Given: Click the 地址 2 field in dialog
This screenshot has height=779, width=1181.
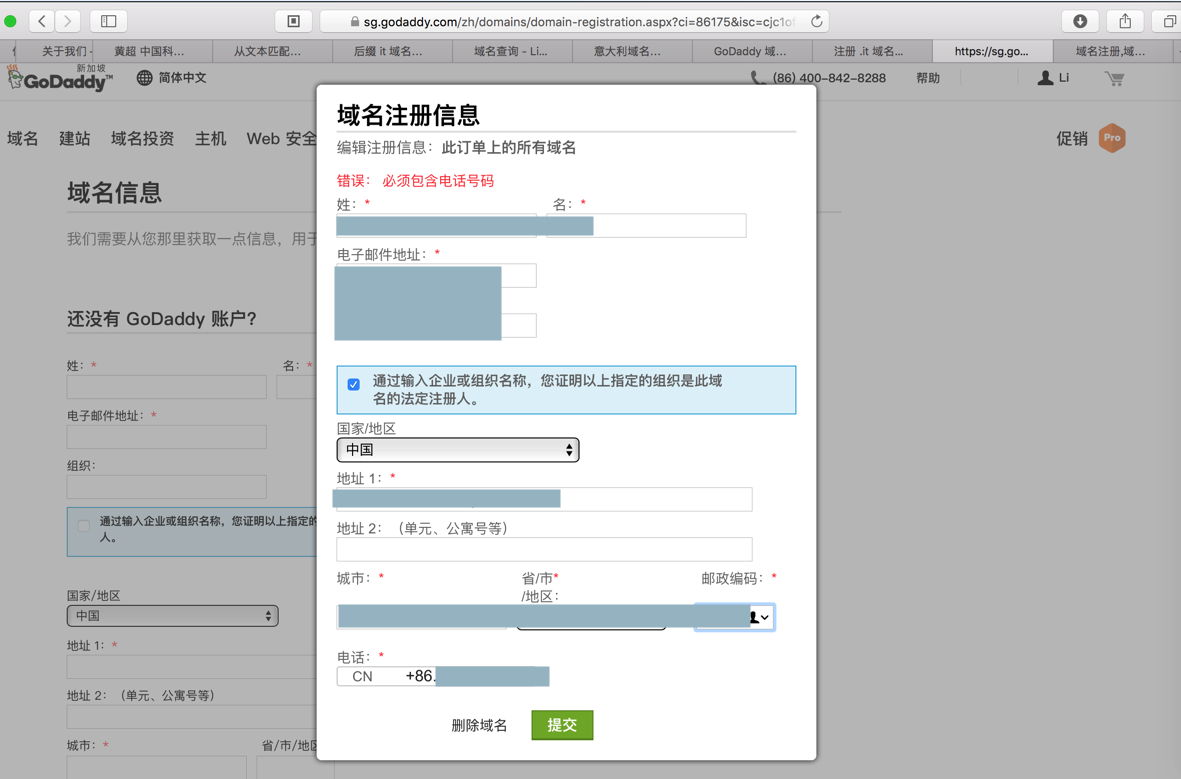Looking at the screenshot, I should (x=544, y=549).
